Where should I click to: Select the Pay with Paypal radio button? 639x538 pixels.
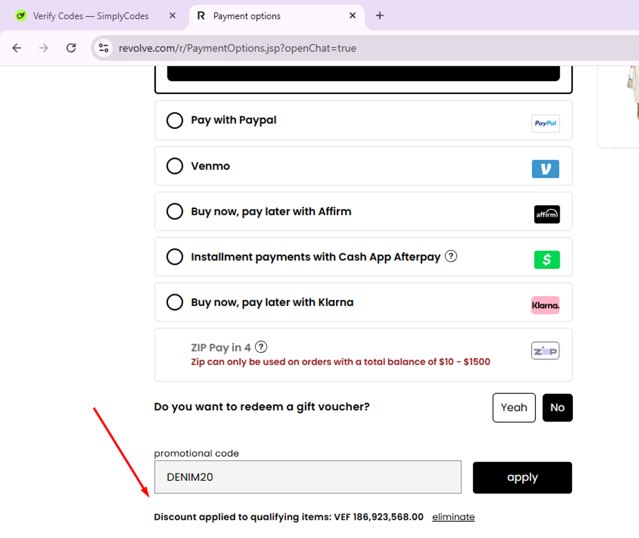tap(174, 120)
